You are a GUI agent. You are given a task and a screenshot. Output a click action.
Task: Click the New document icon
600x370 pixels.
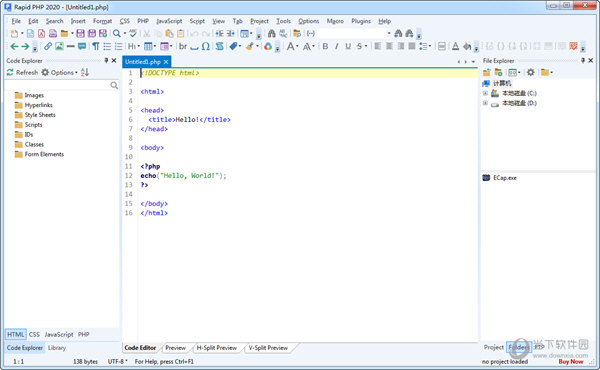(x=14, y=34)
